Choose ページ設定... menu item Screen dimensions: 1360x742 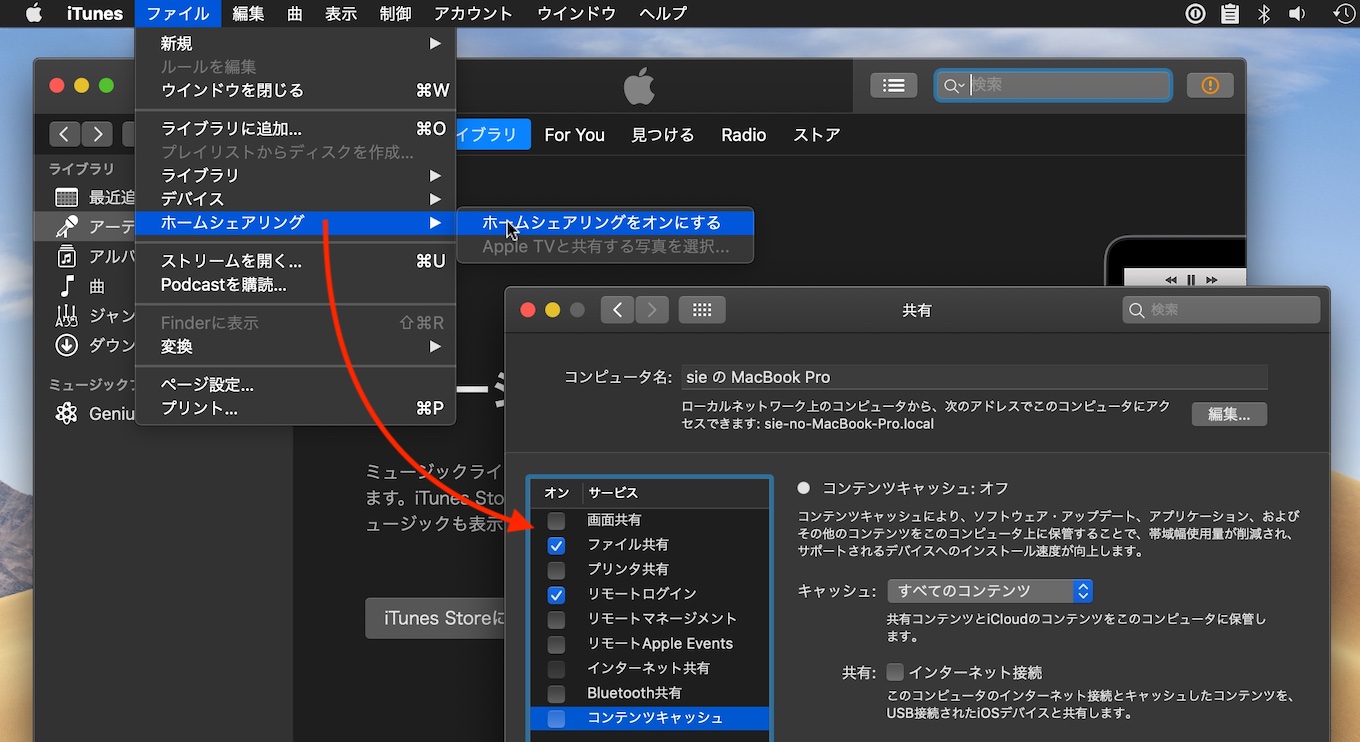coord(296,385)
